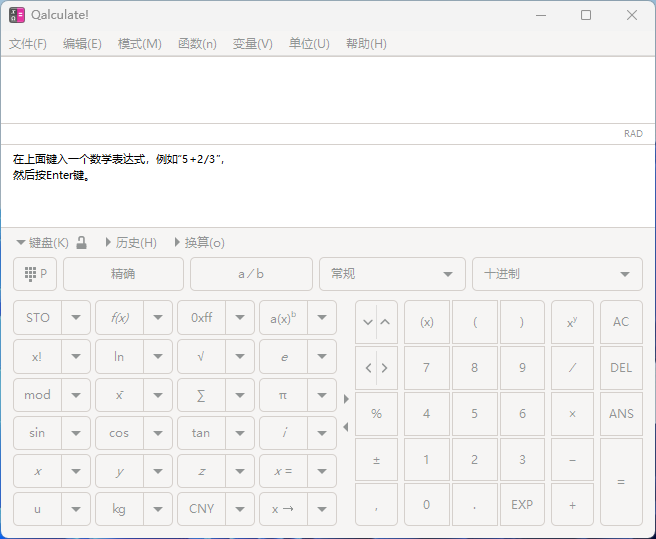Collapse the 键盘(K) keypad section
This screenshot has width=656, height=539.
42,243
